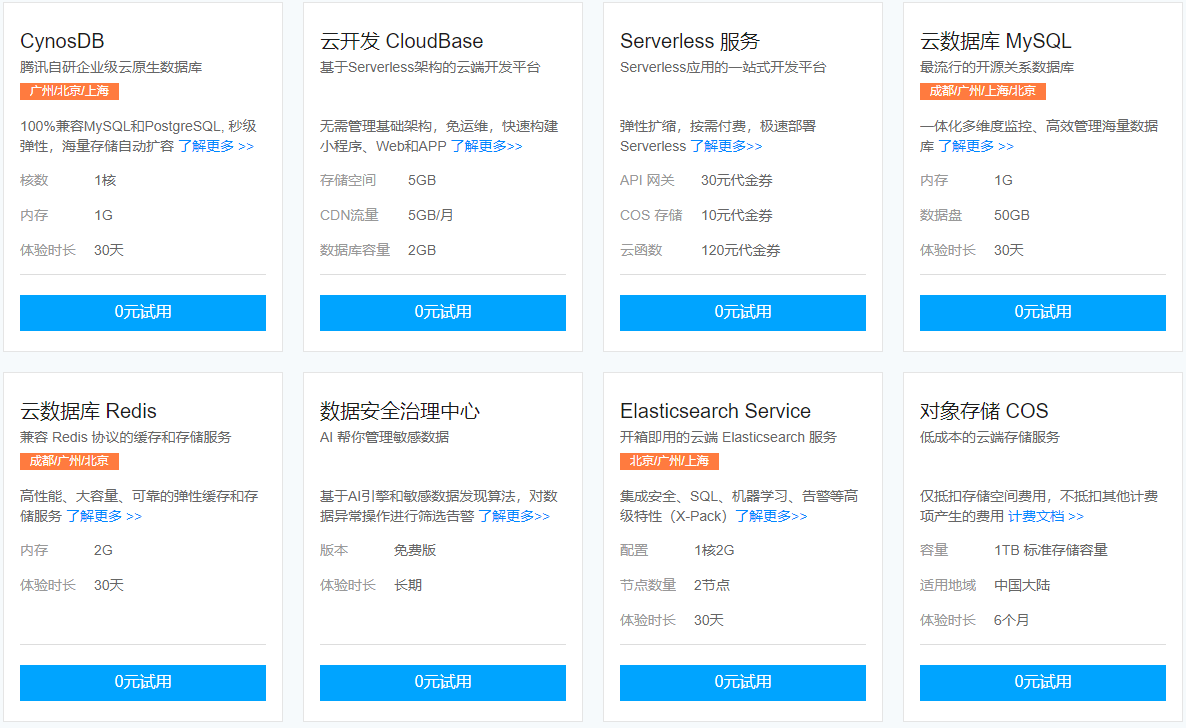The image size is (1186, 728).
Task: Click 了解更多 in the 云数据库 MySQL card
Action: pos(976,146)
